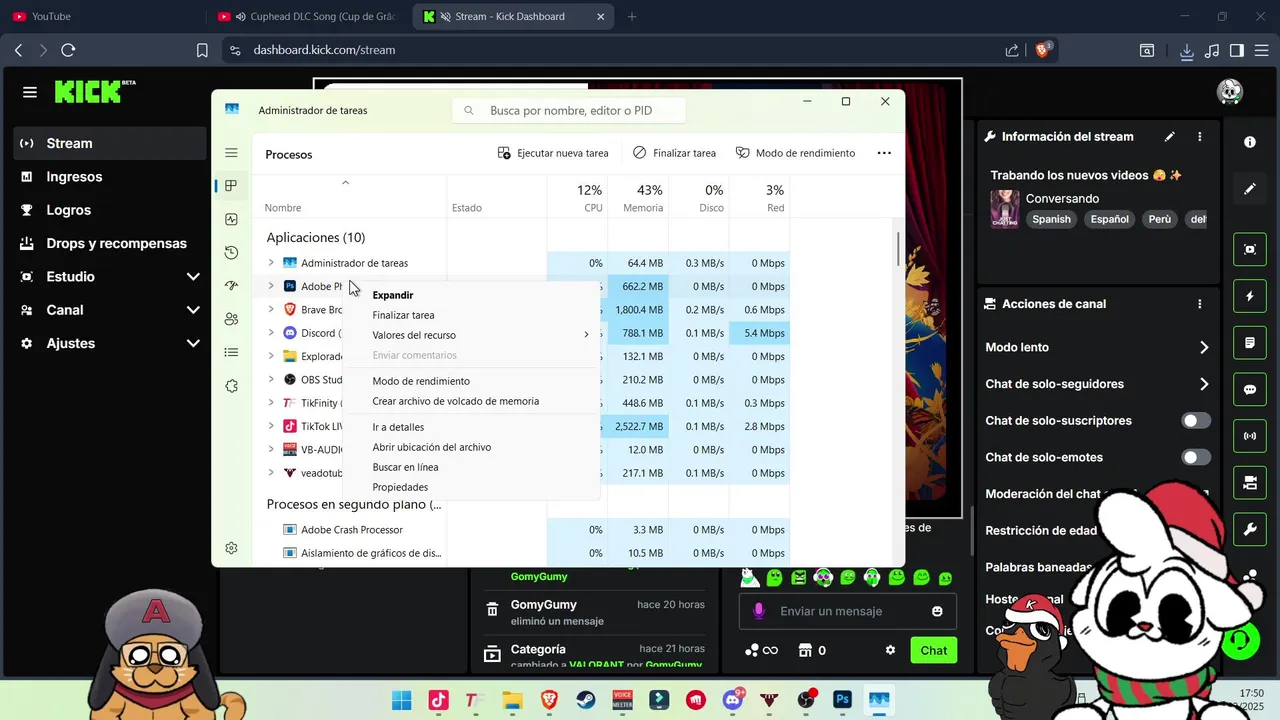Screen dimensions: 1280x720
Task: Open Steam from the Windows taskbar
Action: (586, 701)
